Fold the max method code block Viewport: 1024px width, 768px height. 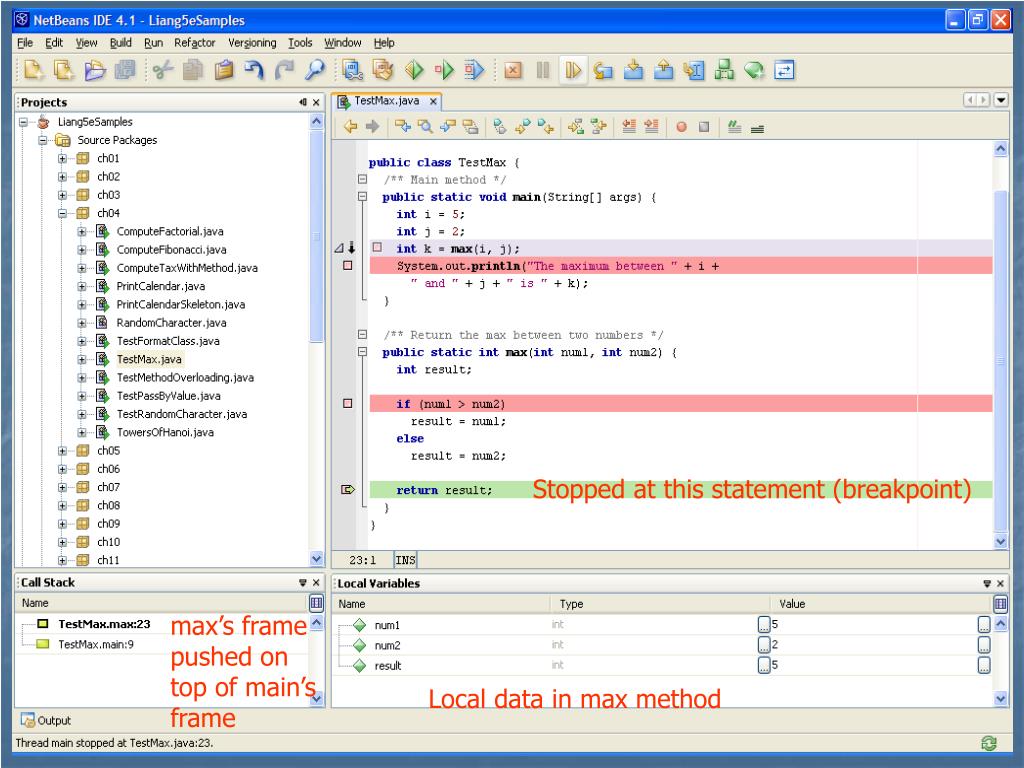tap(362, 352)
